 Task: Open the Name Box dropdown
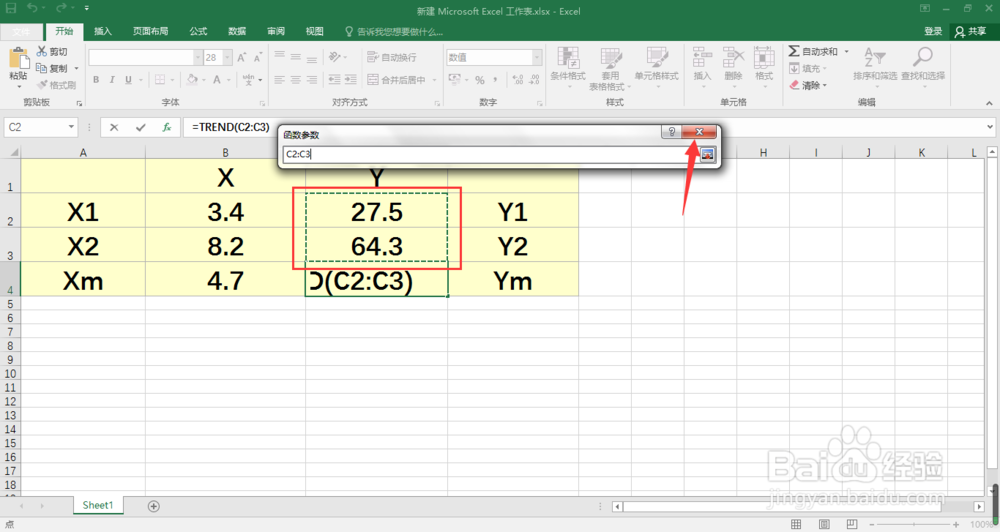point(71,127)
